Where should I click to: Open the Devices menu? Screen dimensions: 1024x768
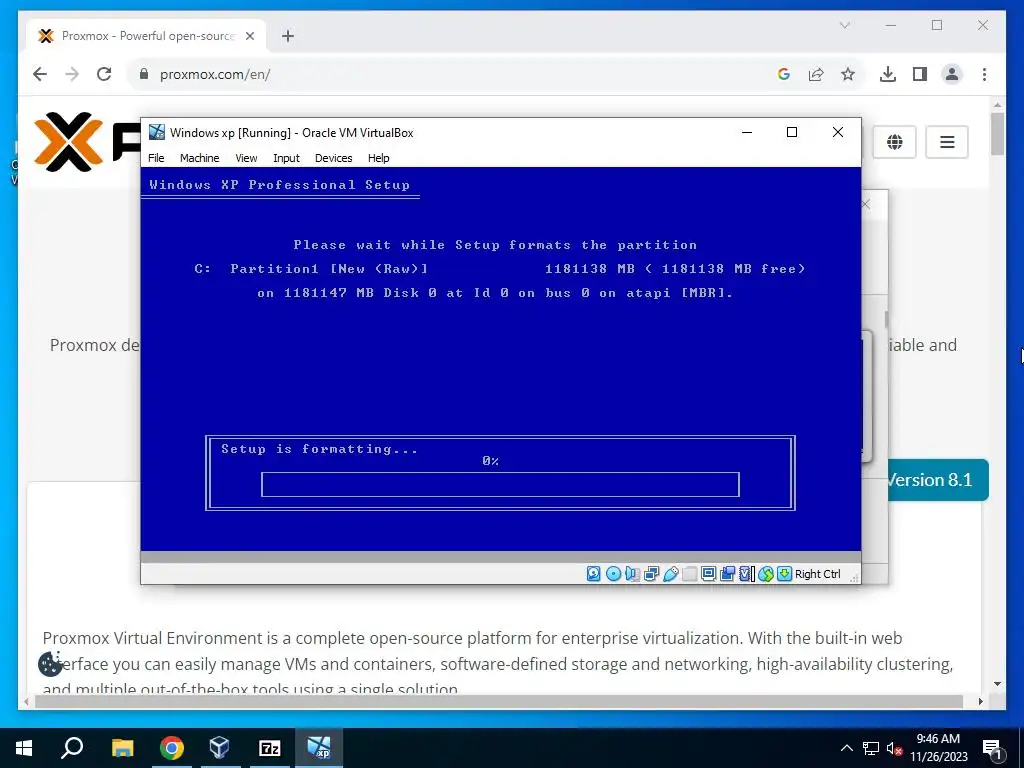click(333, 158)
